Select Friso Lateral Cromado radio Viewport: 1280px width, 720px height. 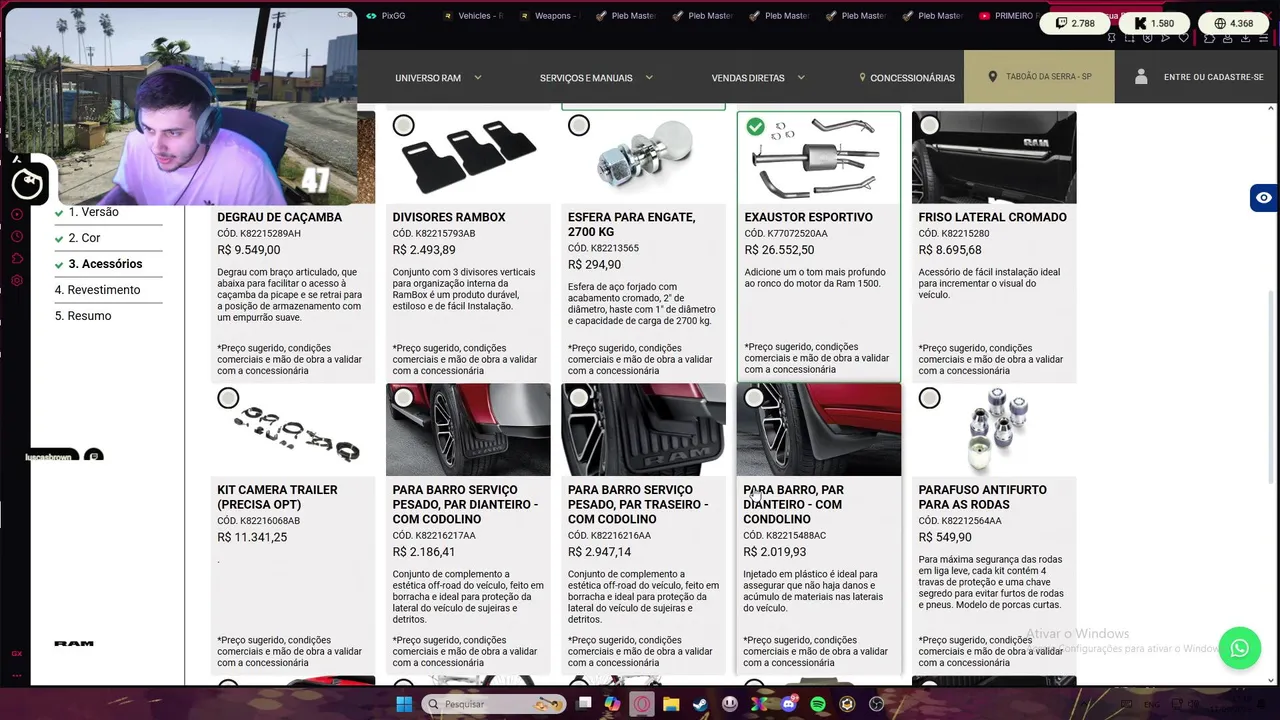point(929,125)
